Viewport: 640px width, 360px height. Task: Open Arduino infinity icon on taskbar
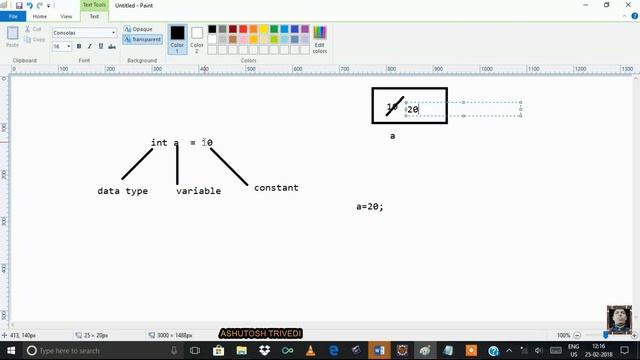[287, 351]
